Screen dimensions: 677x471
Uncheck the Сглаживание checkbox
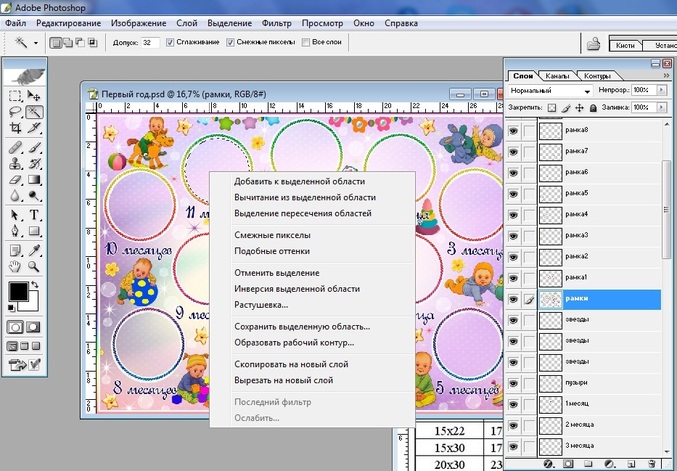(x=170, y=43)
